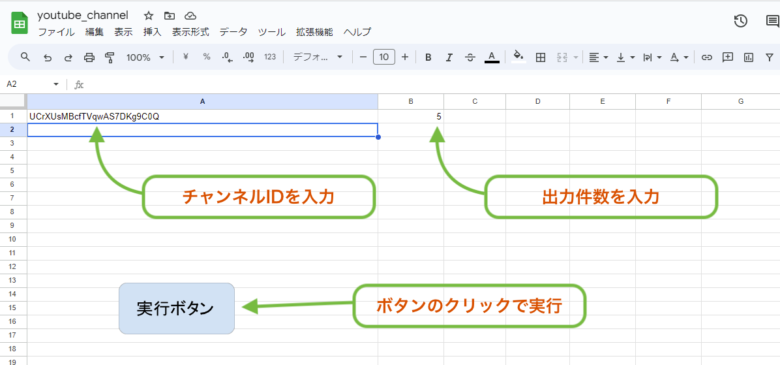Increase font size with plus button

(405, 57)
